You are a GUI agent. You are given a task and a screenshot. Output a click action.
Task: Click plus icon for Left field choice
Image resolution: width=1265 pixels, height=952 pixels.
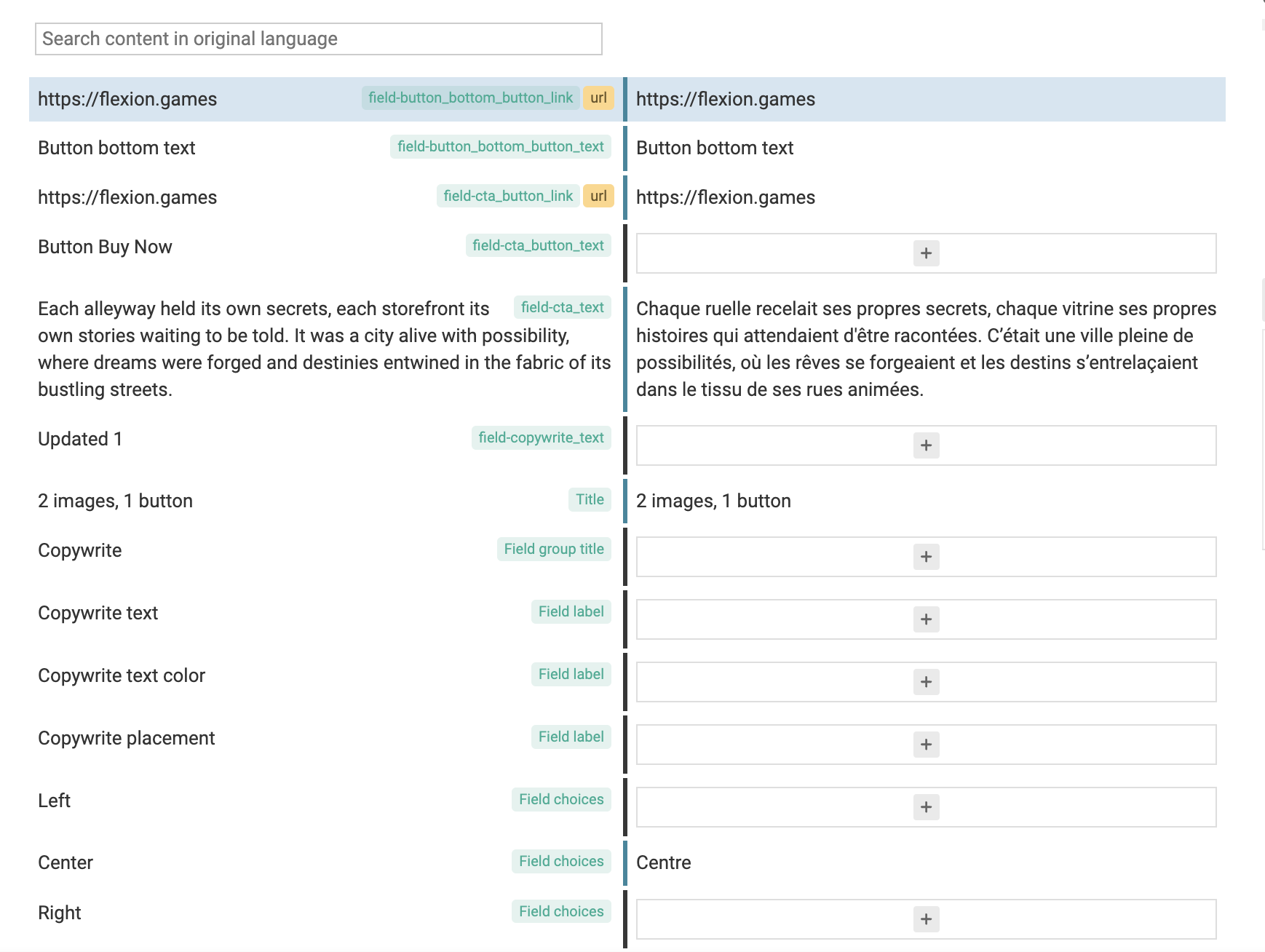coord(926,807)
